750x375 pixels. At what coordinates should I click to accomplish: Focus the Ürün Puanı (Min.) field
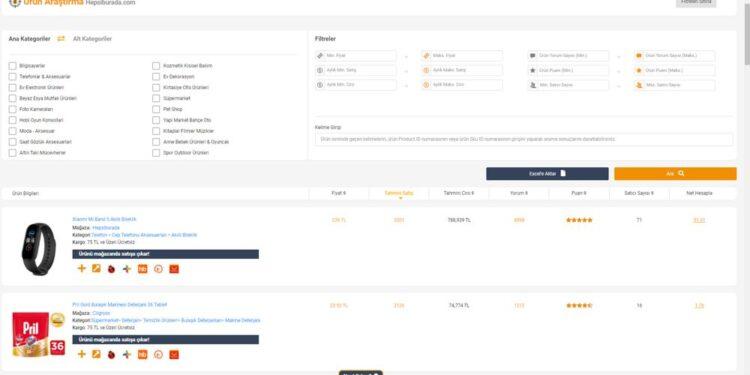(568, 70)
